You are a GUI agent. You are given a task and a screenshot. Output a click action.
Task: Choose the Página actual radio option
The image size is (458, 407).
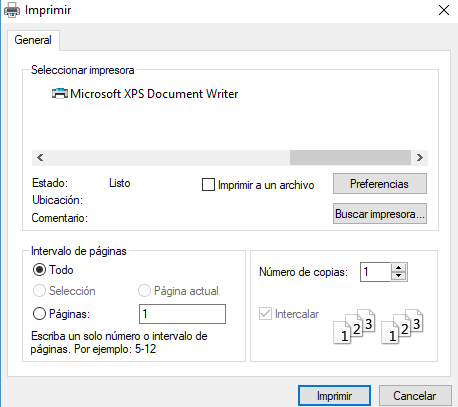click(144, 291)
